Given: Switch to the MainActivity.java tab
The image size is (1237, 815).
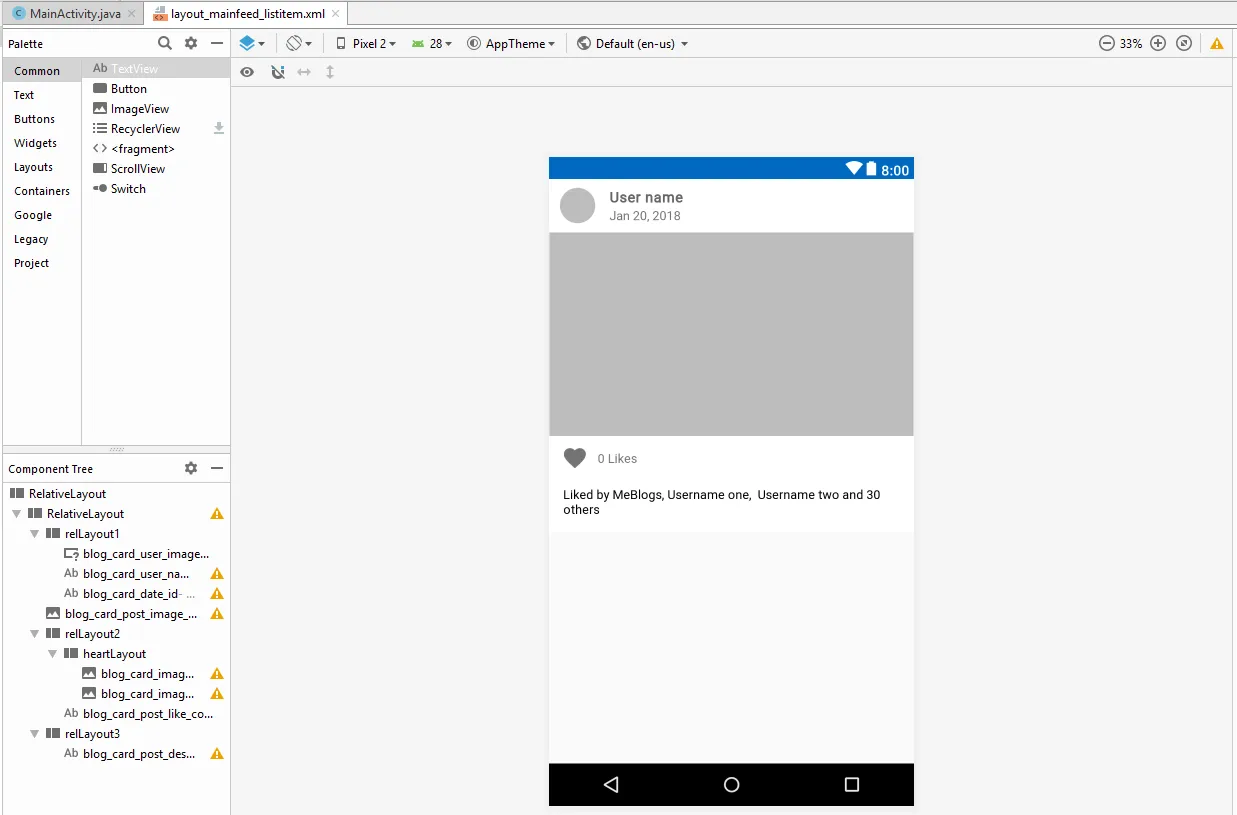Looking at the screenshot, I should 73,14.
